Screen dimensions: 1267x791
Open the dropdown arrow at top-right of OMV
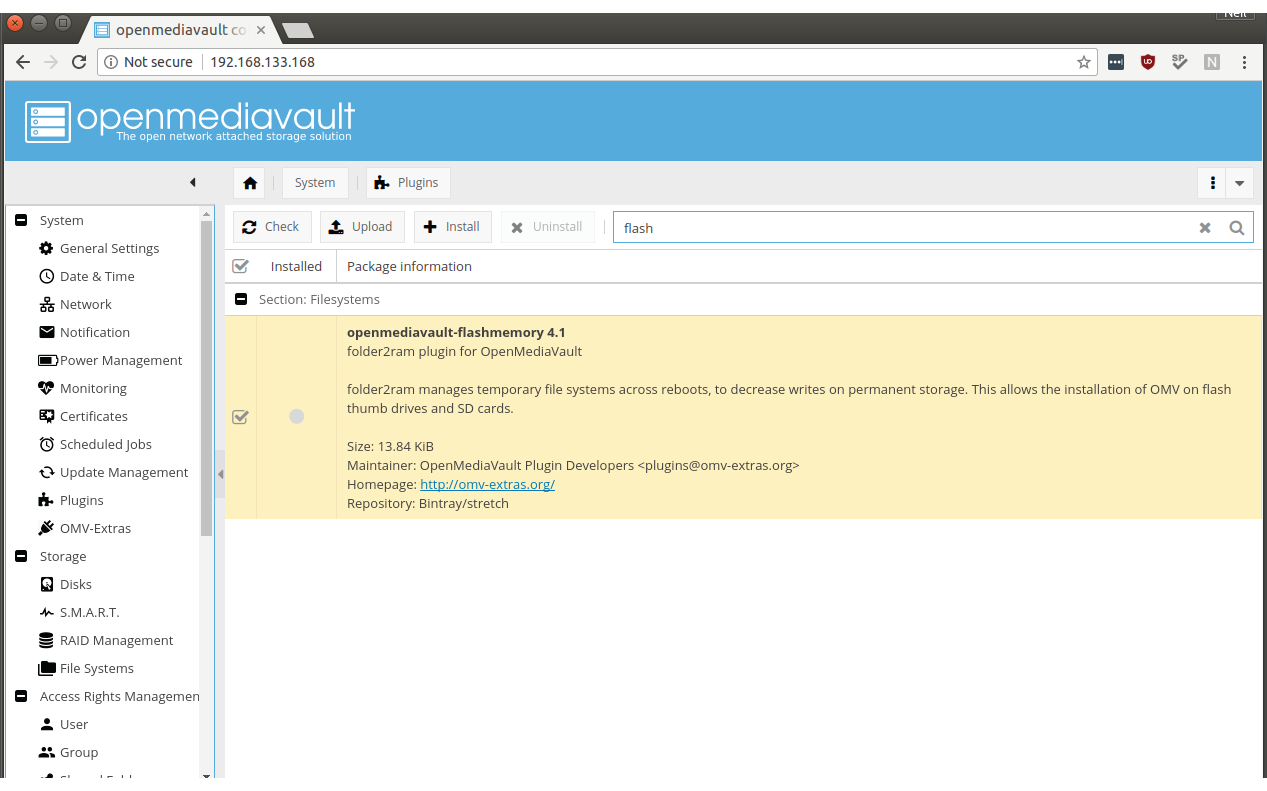(x=1240, y=183)
